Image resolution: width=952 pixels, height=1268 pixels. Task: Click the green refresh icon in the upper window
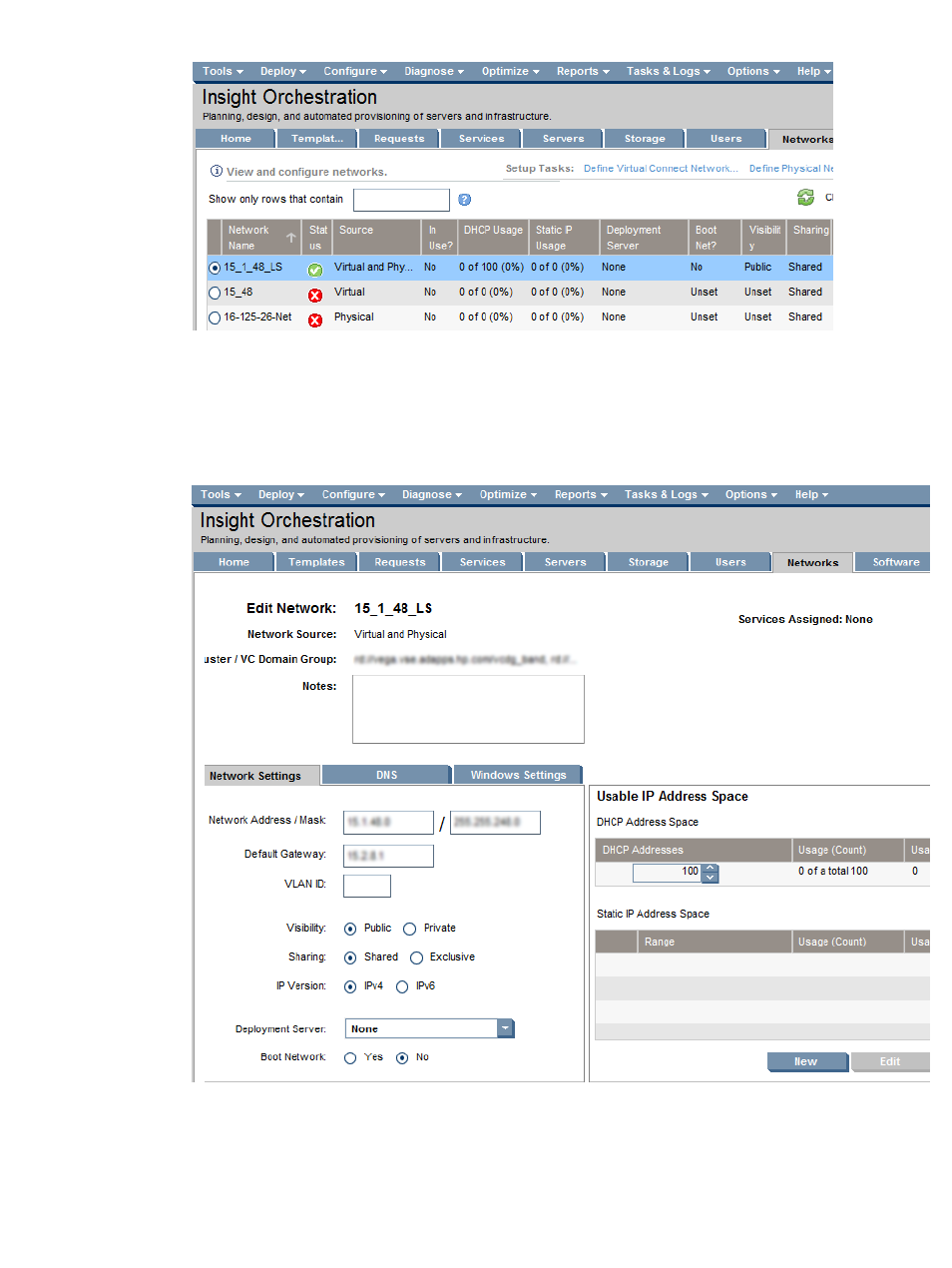pos(805,198)
